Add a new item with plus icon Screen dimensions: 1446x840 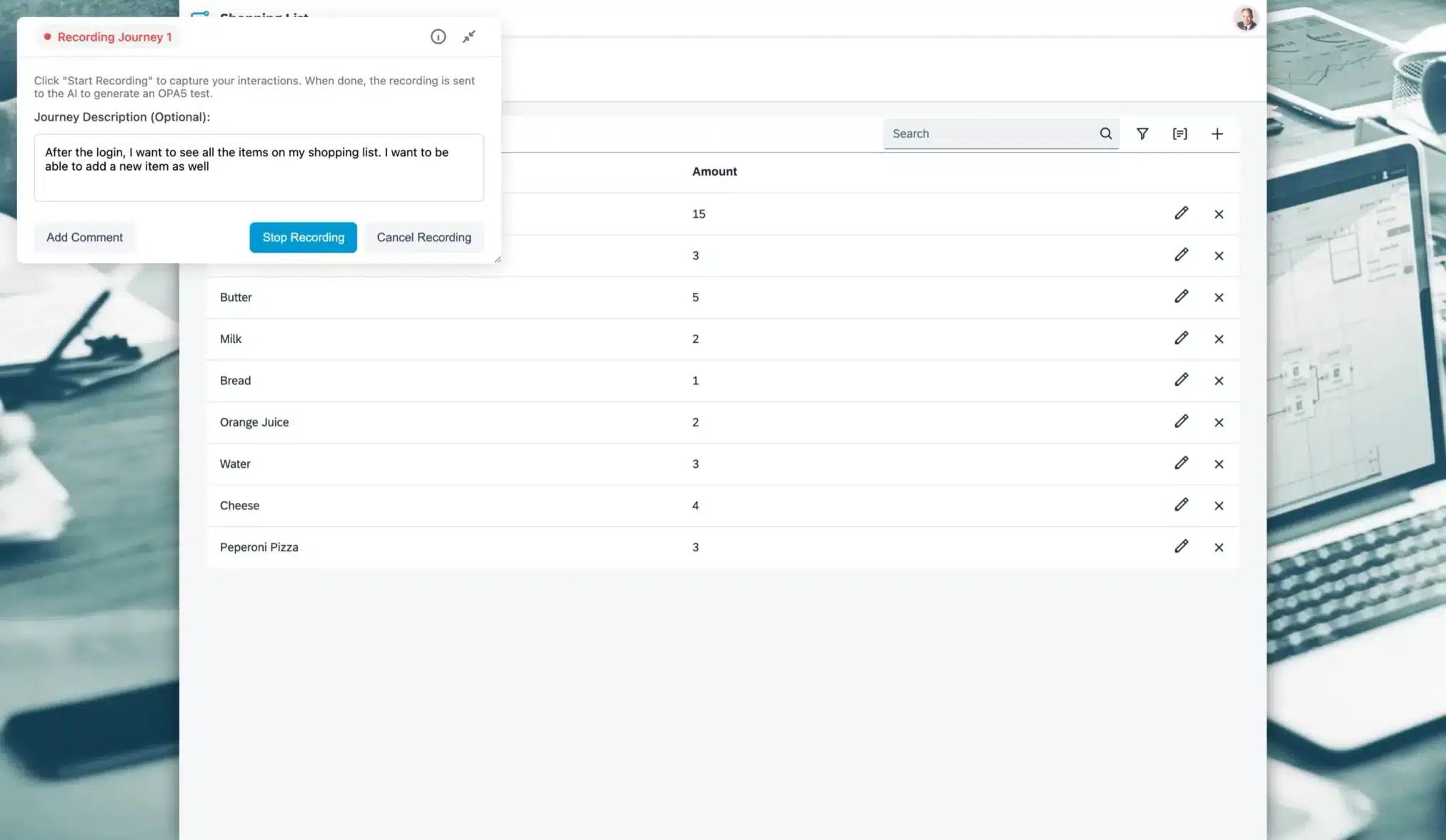tap(1217, 134)
